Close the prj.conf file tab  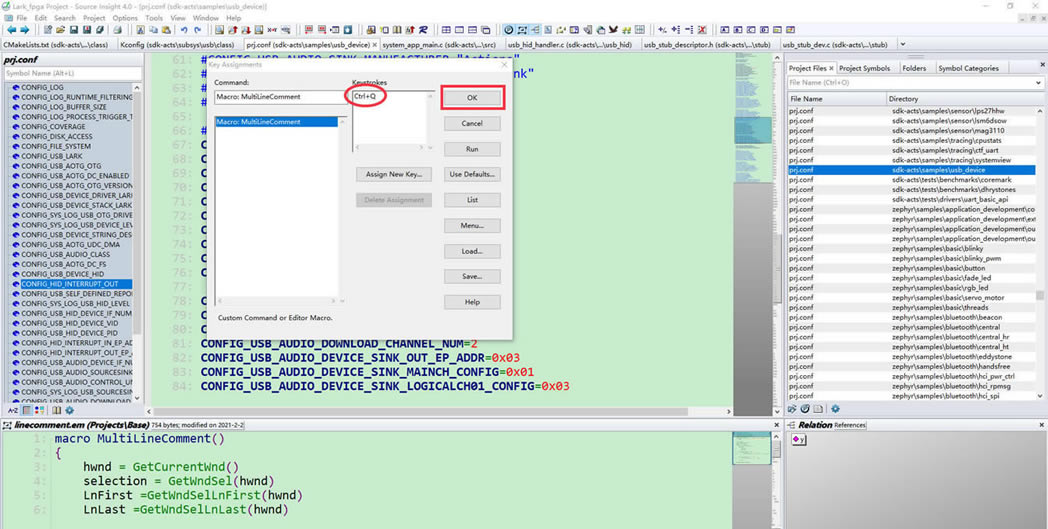[375, 45]
